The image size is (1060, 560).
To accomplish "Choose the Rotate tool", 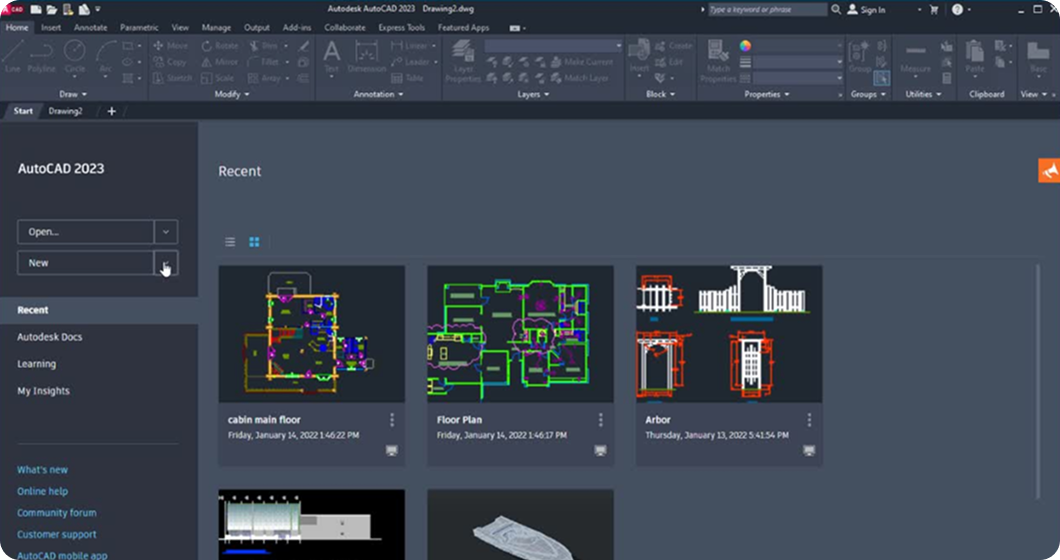I will pos(220,45).
